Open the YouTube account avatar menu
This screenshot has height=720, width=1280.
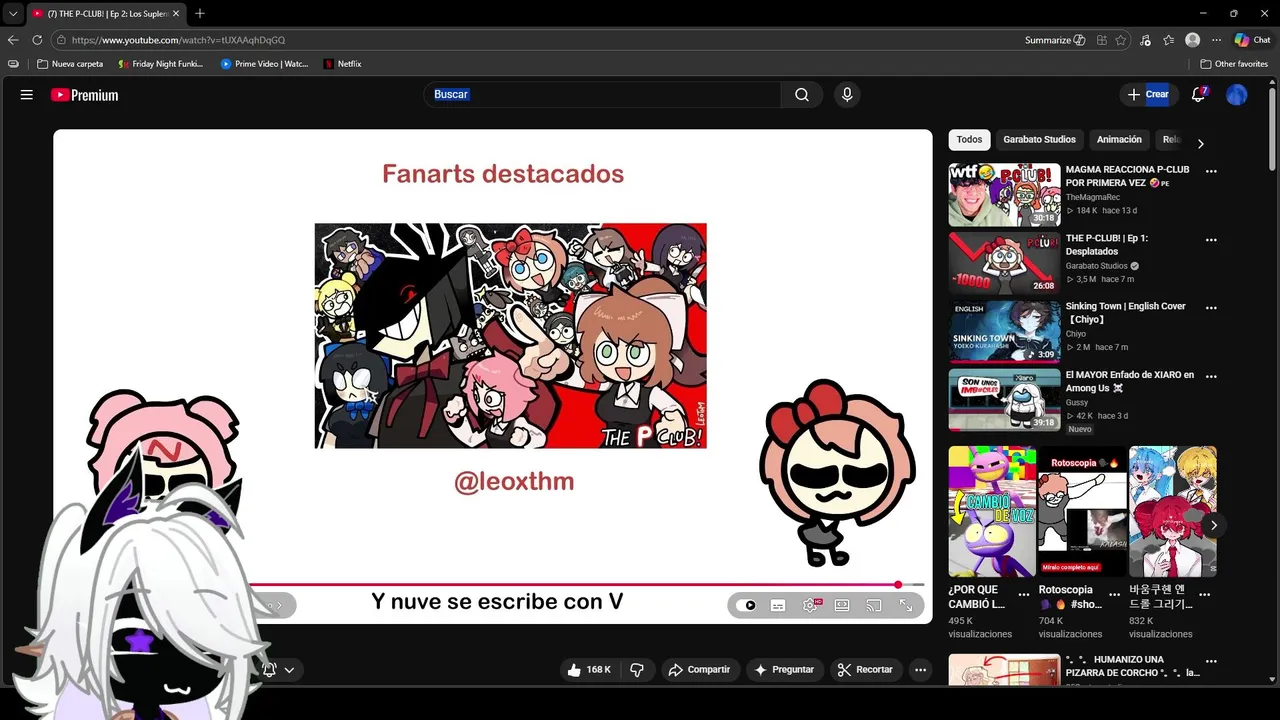[1237, 95]
